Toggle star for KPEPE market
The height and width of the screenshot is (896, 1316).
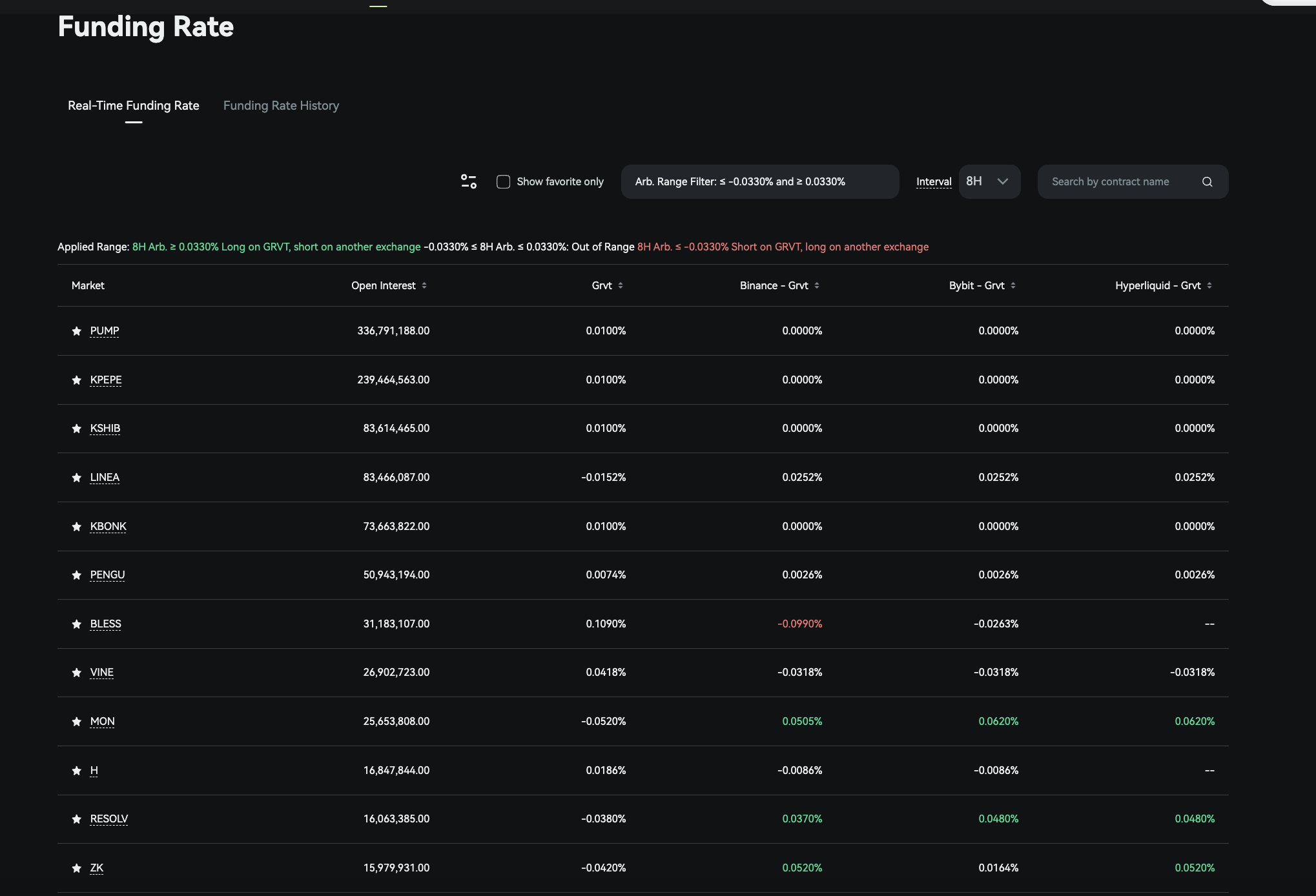[77, 380]
